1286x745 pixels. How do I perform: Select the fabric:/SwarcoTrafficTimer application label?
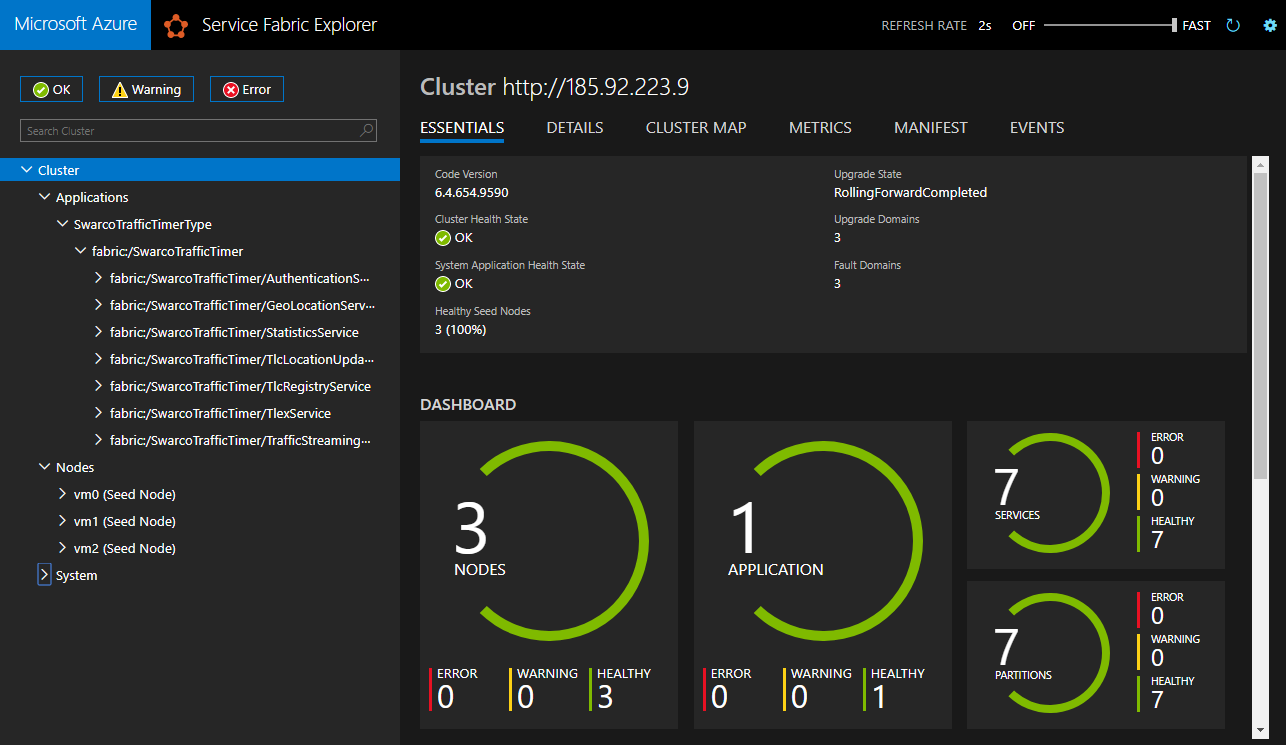click(x=167, y=252)
